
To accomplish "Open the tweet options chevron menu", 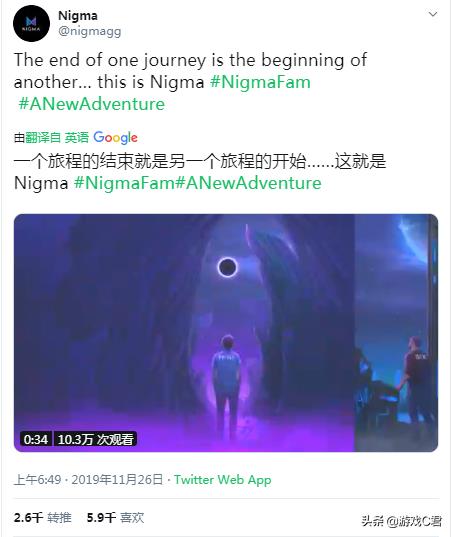I will click(x=433, y=14).
